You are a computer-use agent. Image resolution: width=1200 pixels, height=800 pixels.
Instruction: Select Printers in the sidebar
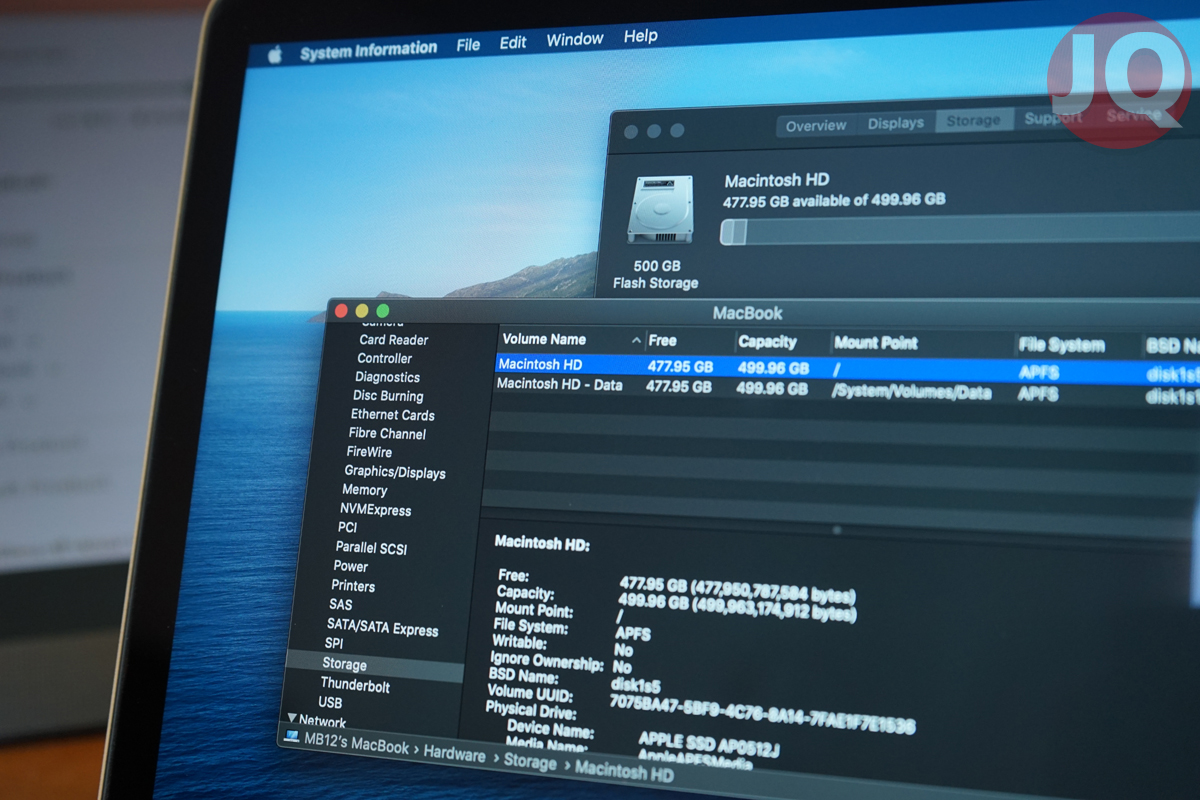click(353, 586)
